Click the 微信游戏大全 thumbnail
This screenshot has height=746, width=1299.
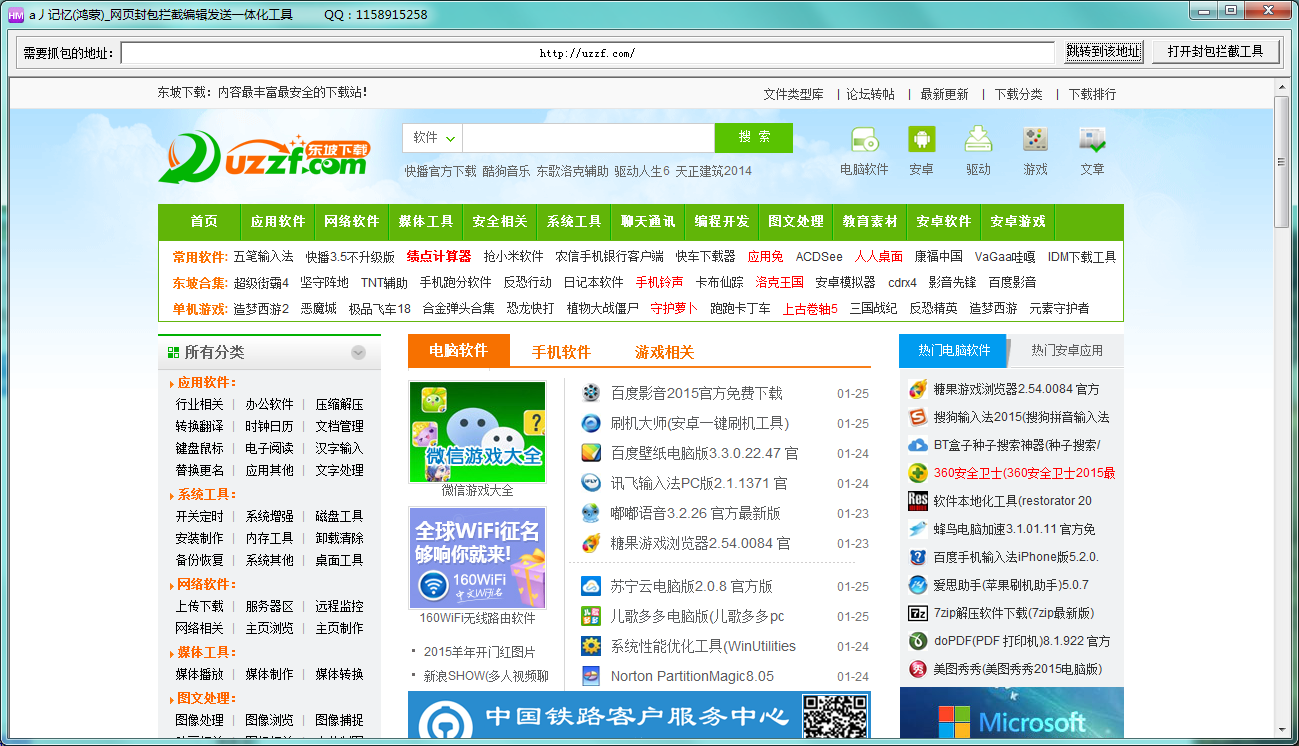coord(478,432)
